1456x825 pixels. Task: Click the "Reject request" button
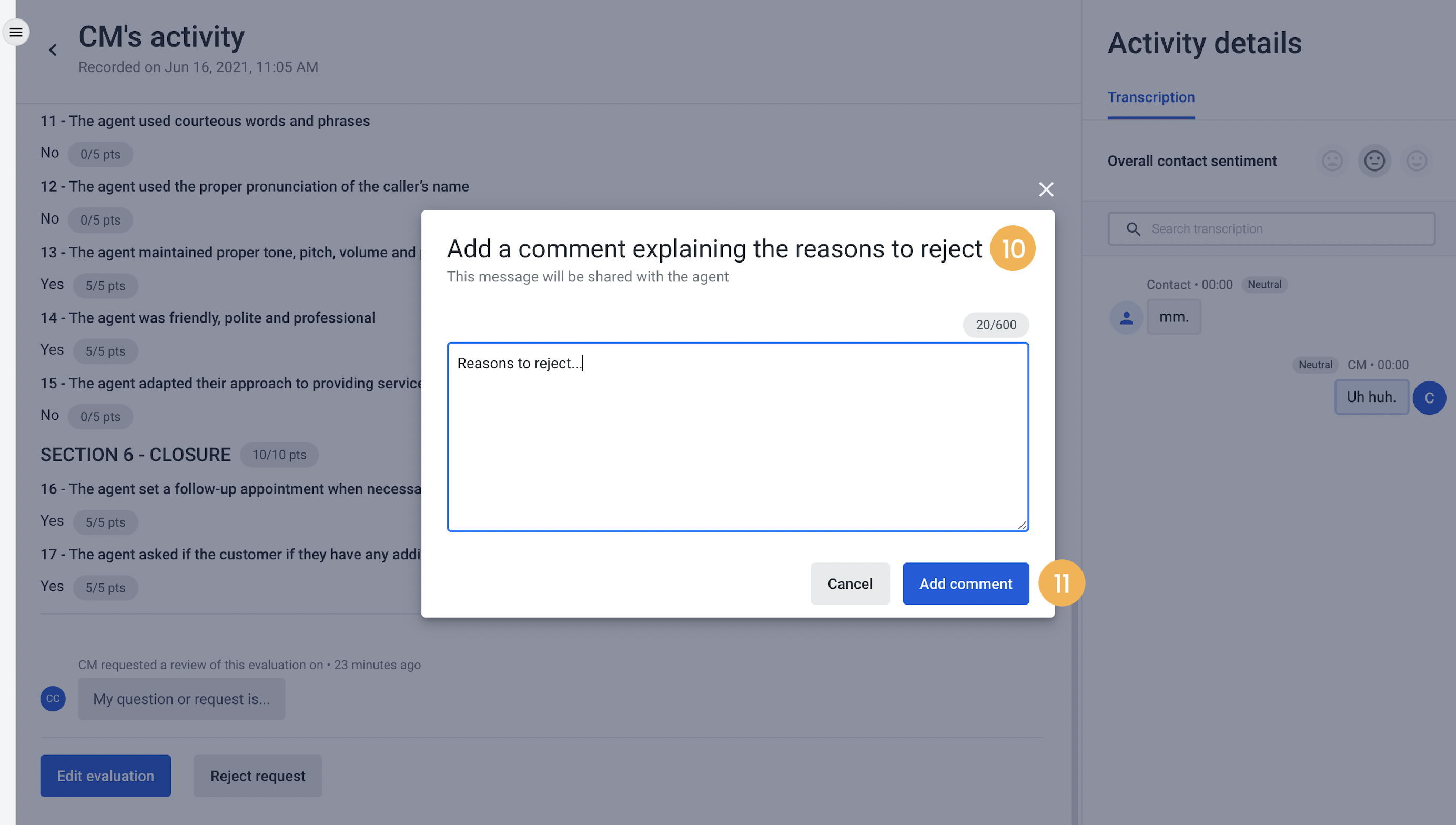[x=257, y=776]
